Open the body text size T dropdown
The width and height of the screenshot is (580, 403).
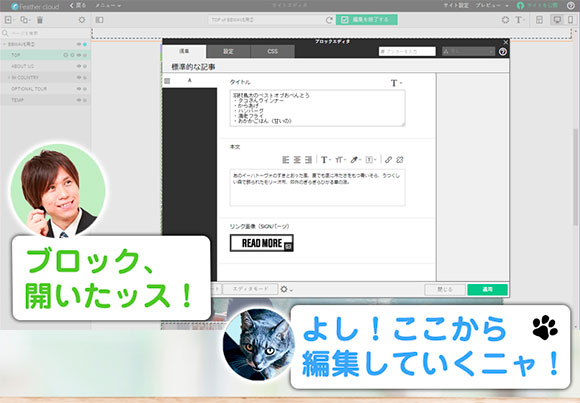326,159
